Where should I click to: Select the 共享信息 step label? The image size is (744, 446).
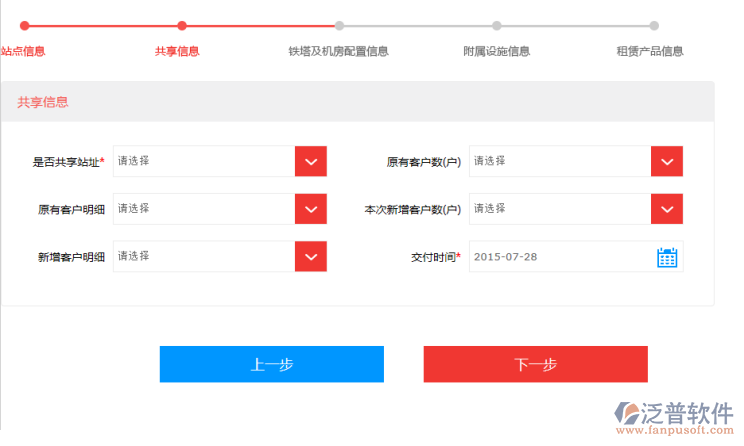[177, 51]
